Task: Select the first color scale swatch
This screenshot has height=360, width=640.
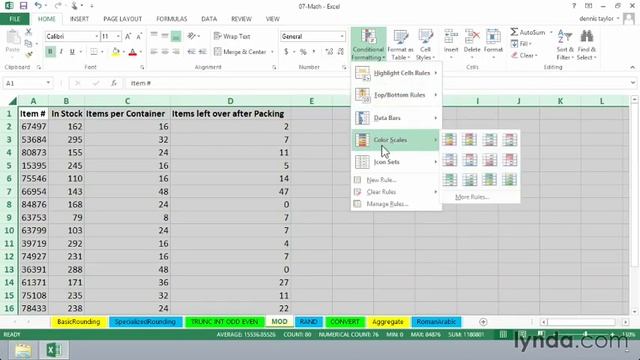Action: click(x=449, y=140)
